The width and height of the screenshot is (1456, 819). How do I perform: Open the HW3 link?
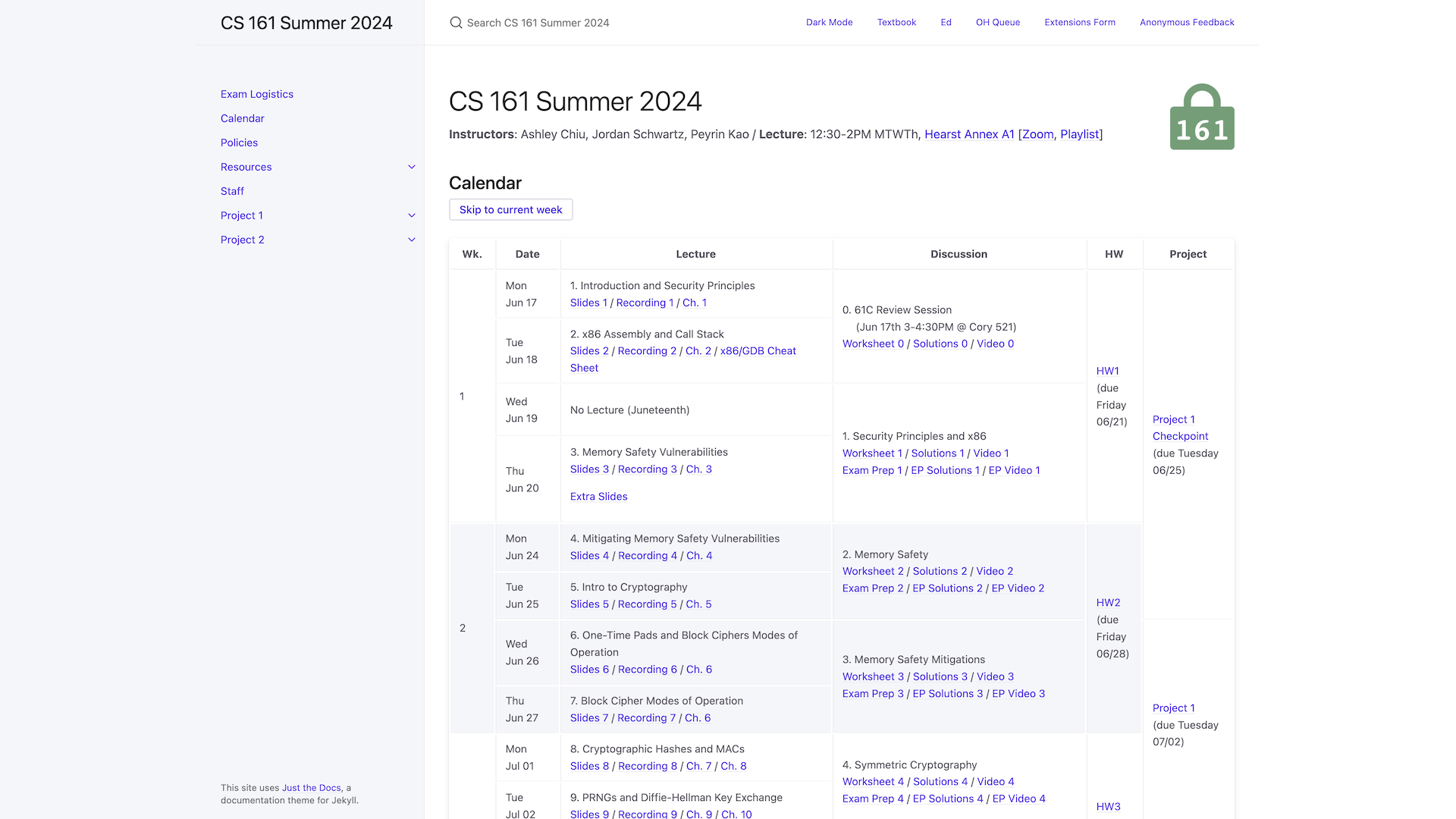pos(1108,807)
